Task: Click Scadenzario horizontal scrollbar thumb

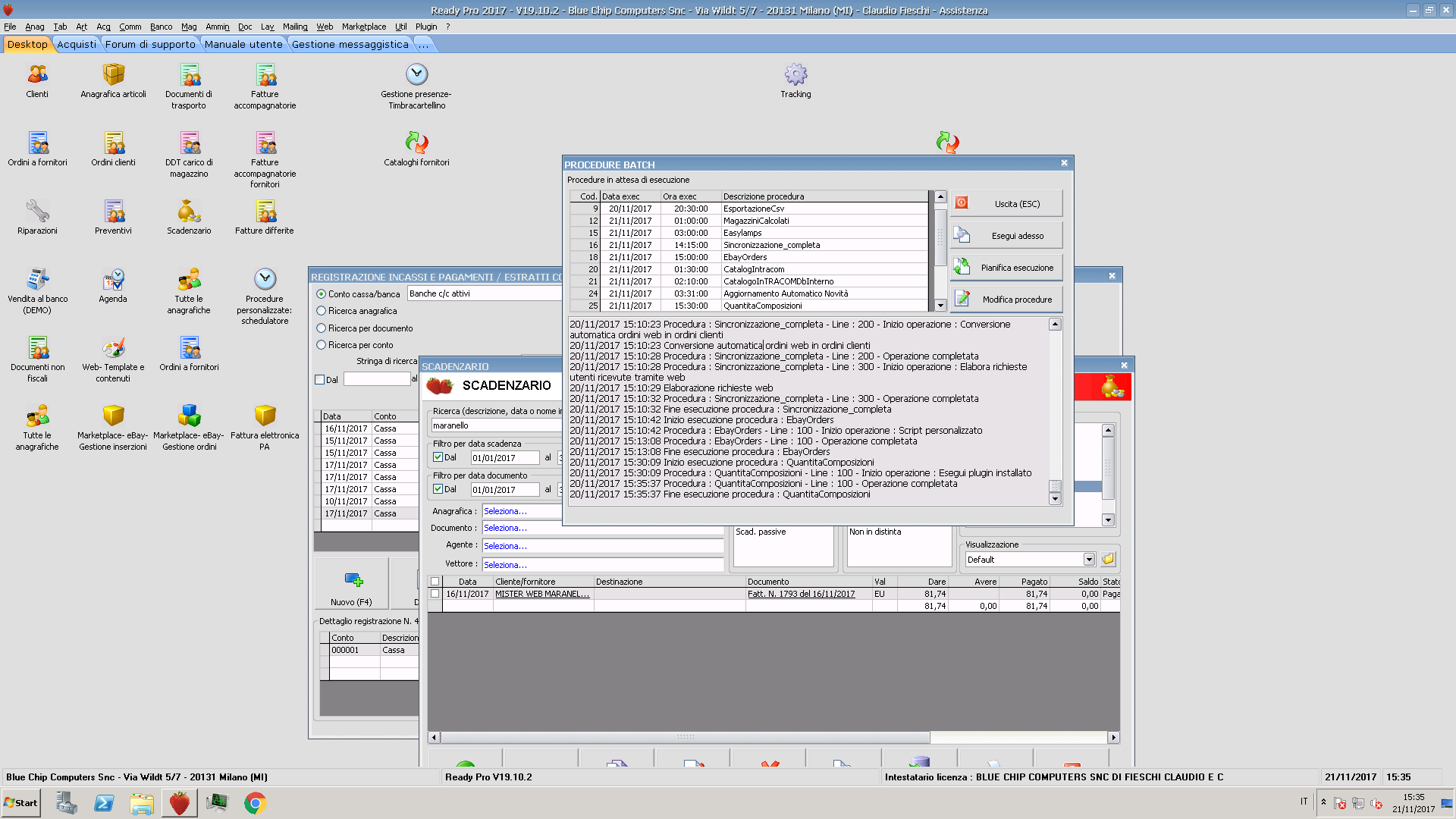Action: 685,737
